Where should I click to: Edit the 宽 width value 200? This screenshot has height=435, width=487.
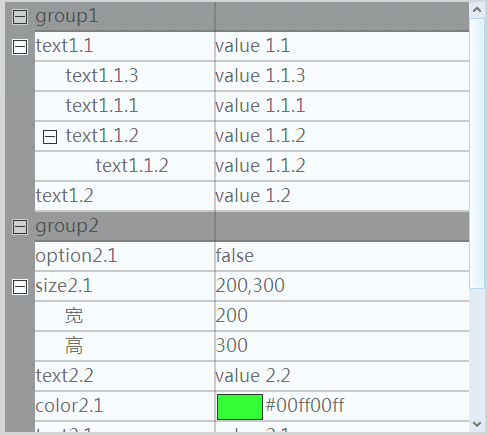tap(342, 316)
